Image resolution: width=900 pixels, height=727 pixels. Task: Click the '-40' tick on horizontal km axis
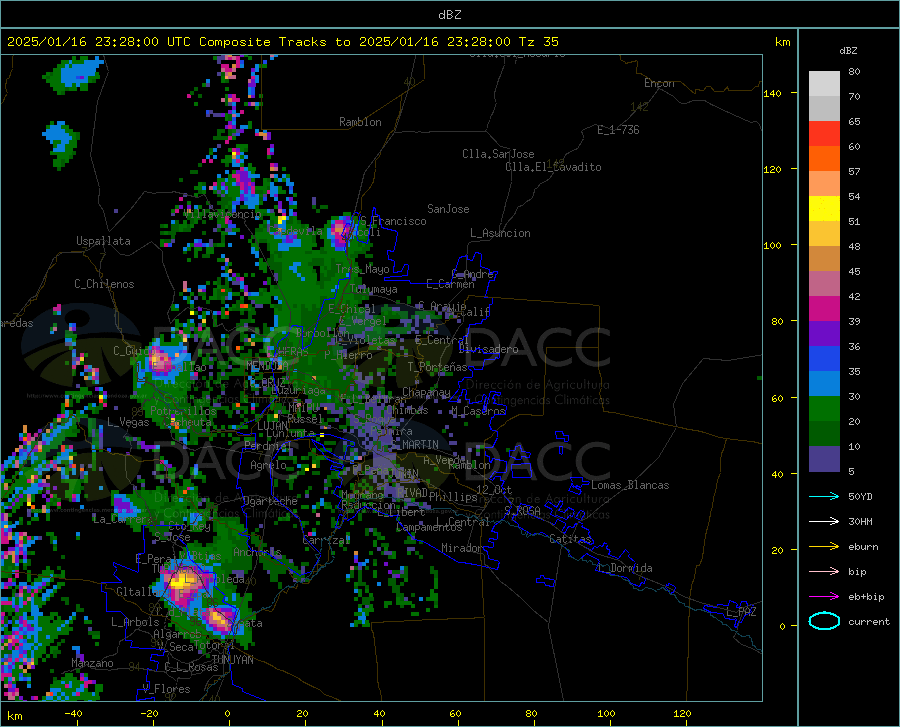(x=73, y=713)
